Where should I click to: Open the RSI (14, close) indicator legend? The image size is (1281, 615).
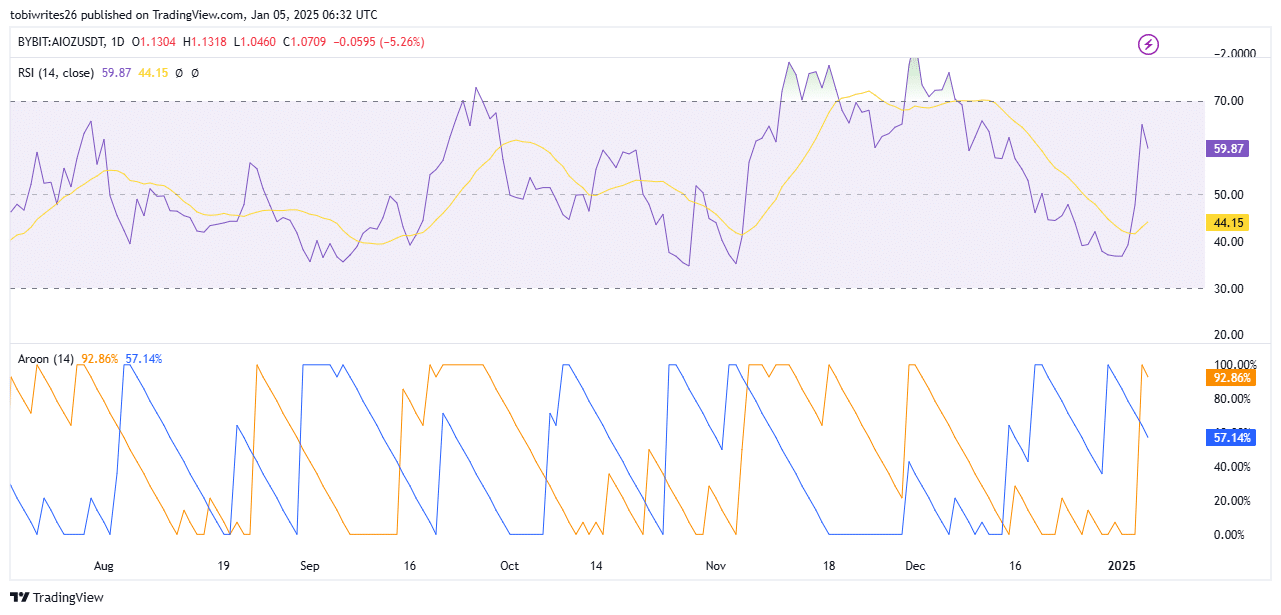coord(56,73)
